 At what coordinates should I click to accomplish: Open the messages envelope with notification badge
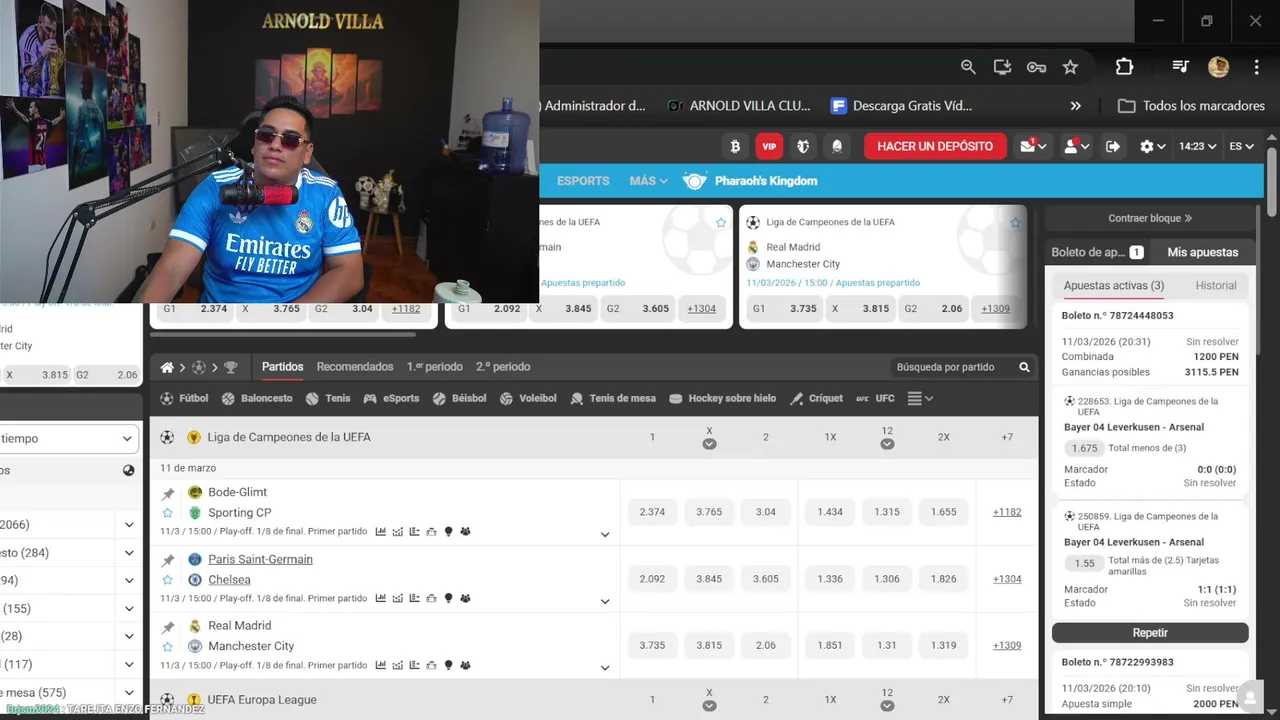click(x=1033, y=146)
